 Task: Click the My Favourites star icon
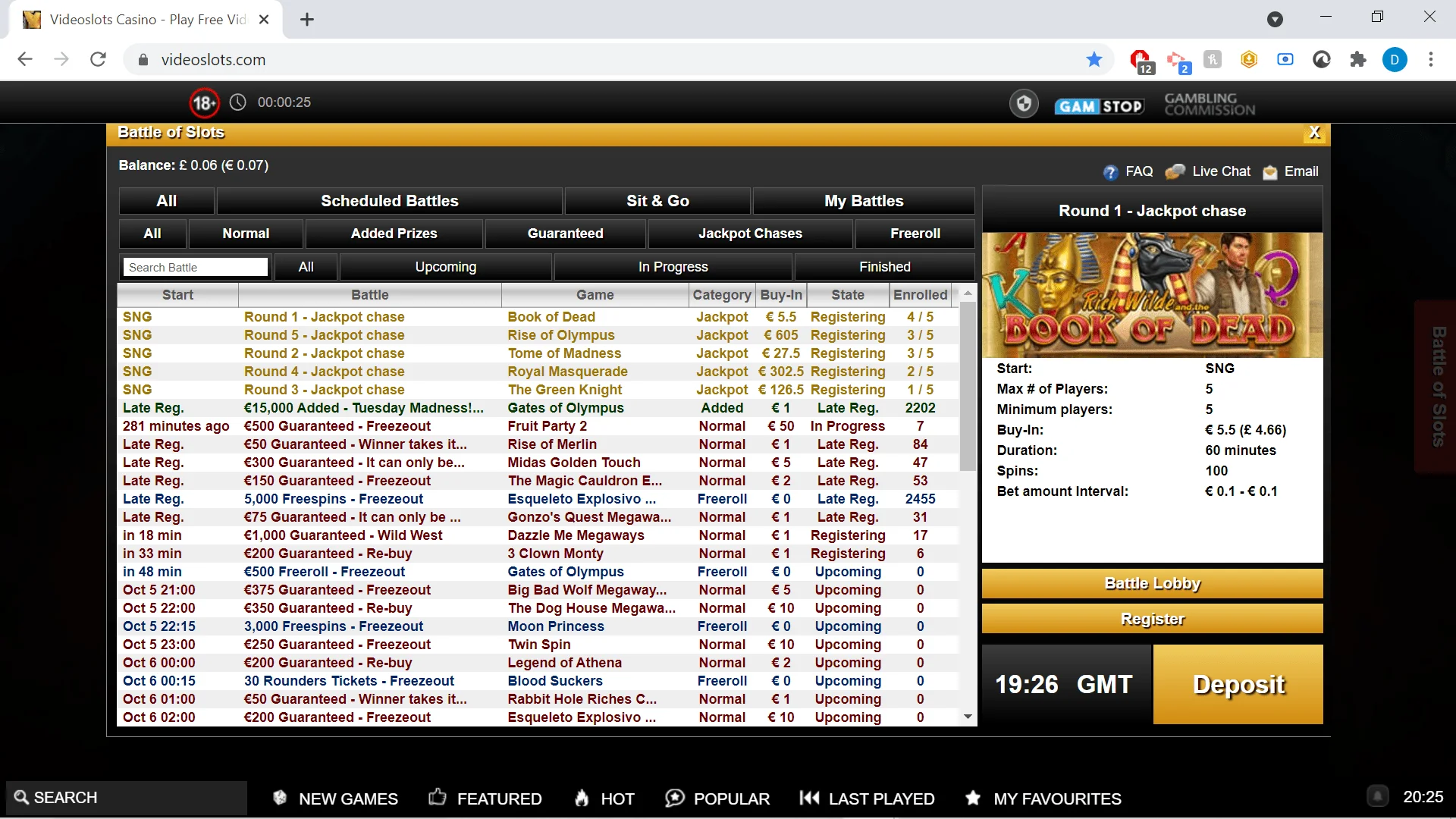(x=973, y=798)
